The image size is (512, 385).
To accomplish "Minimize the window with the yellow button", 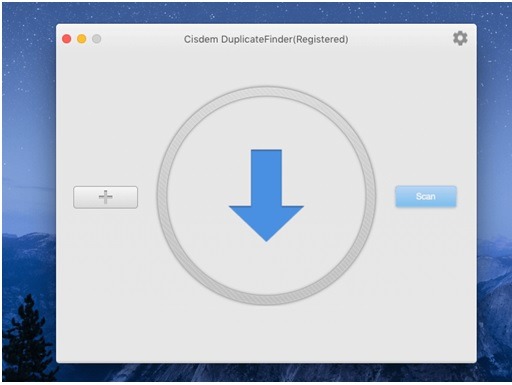I will [x=82, y=39].
